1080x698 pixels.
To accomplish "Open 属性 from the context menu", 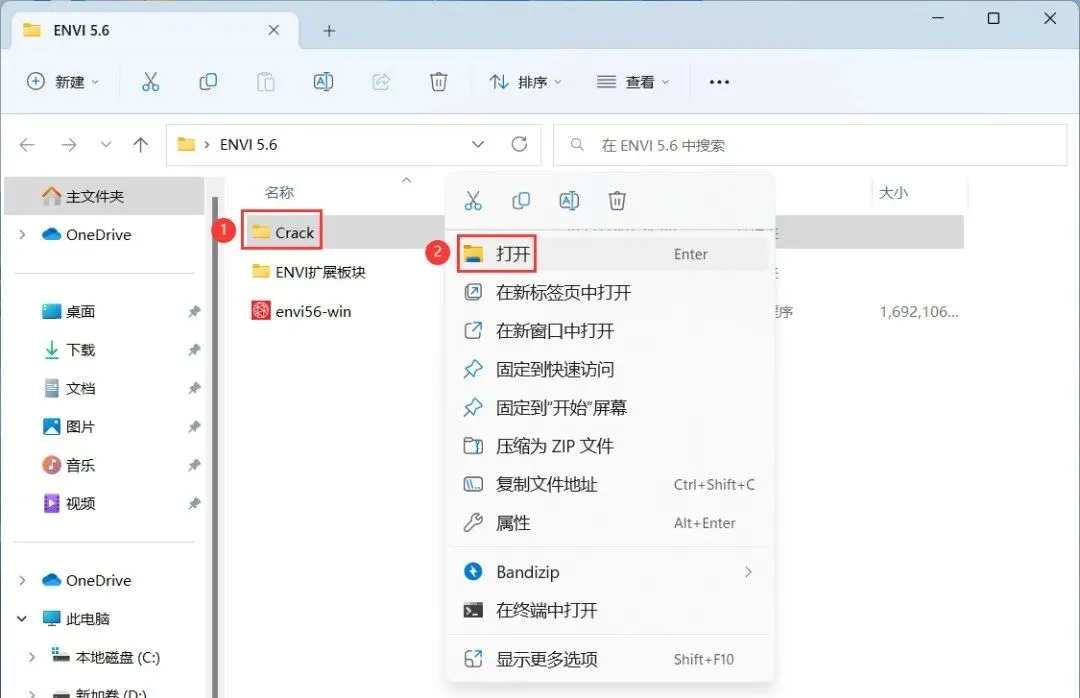I will [x=609, y=524].
